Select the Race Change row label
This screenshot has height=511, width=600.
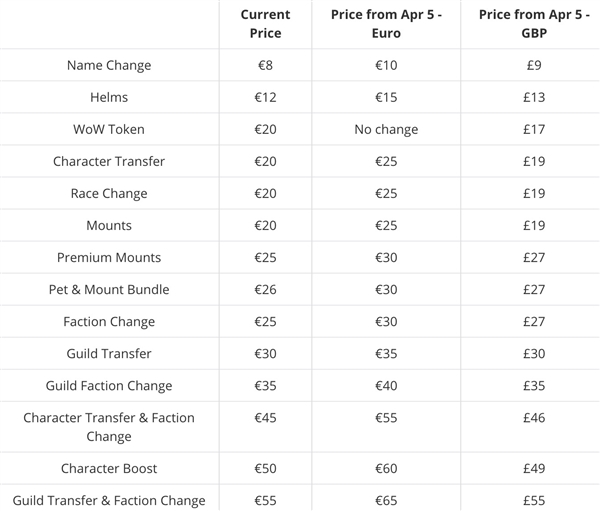tap(109, 193)
